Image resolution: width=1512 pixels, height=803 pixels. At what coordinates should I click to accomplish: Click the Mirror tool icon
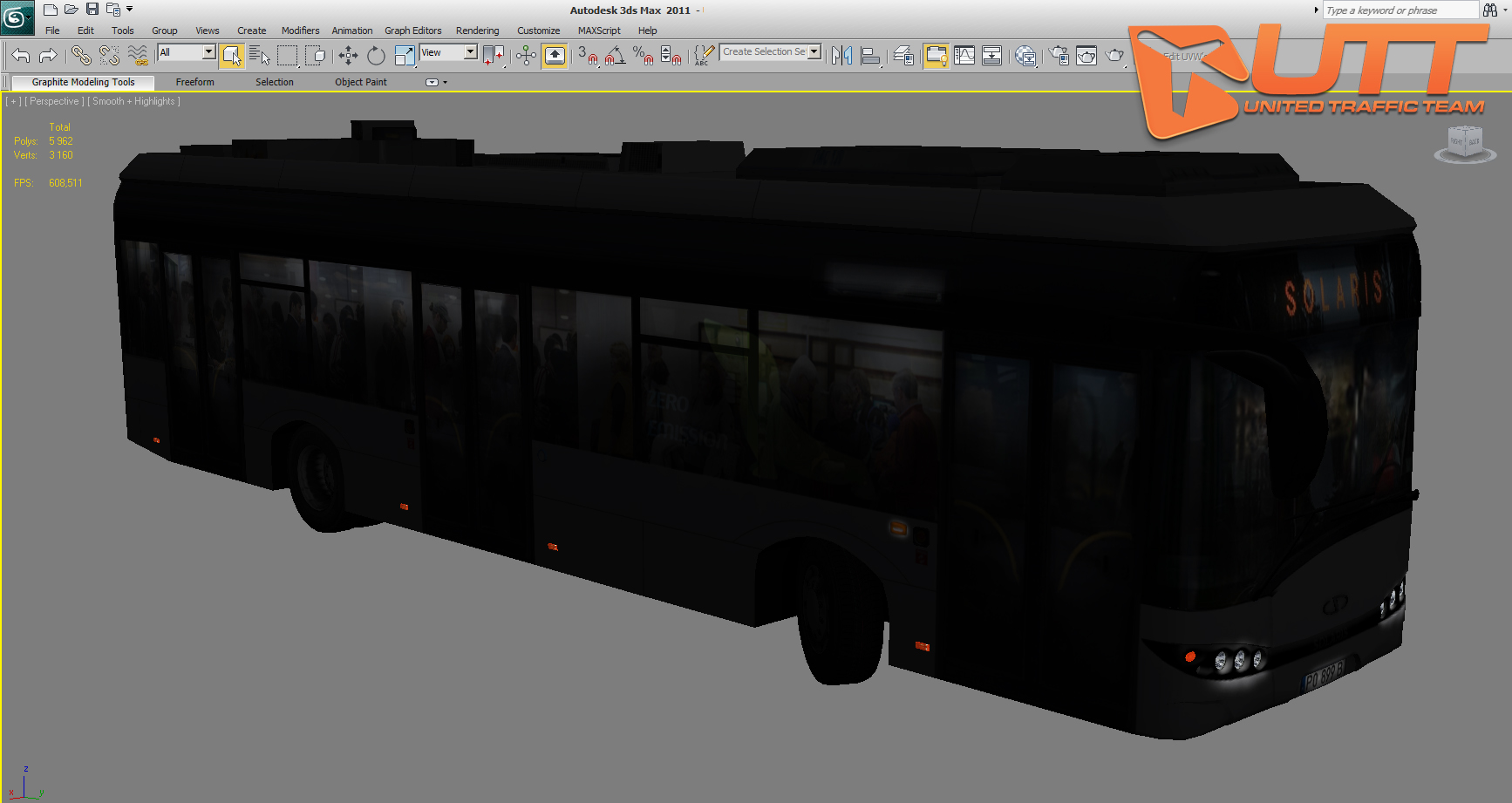coord(841,56)
